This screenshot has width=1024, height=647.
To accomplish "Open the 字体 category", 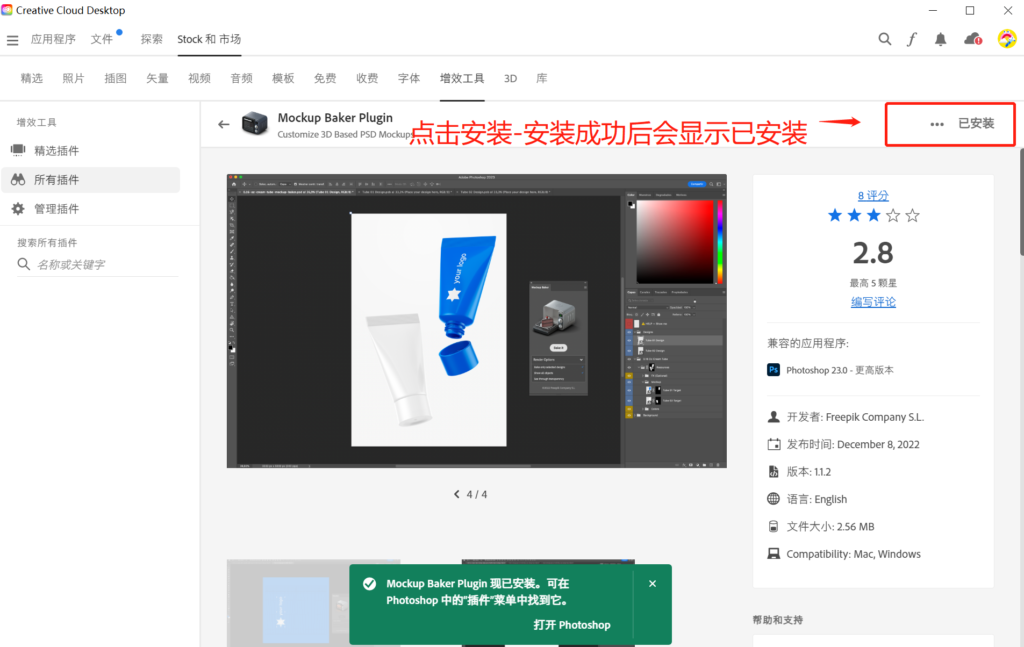I will [409, 78].
